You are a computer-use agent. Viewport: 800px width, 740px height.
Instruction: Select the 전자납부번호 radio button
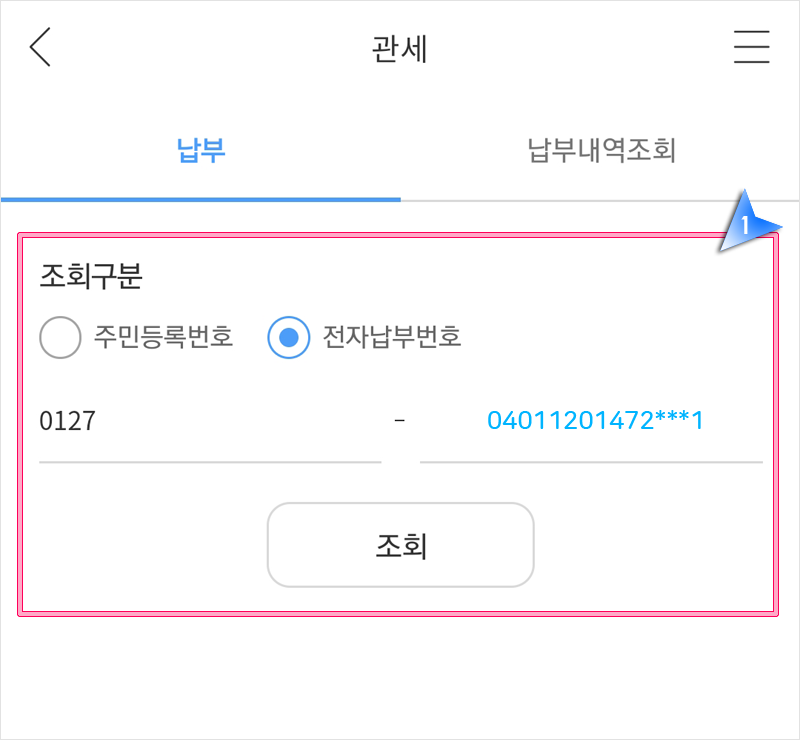click(x=288, y=337)
